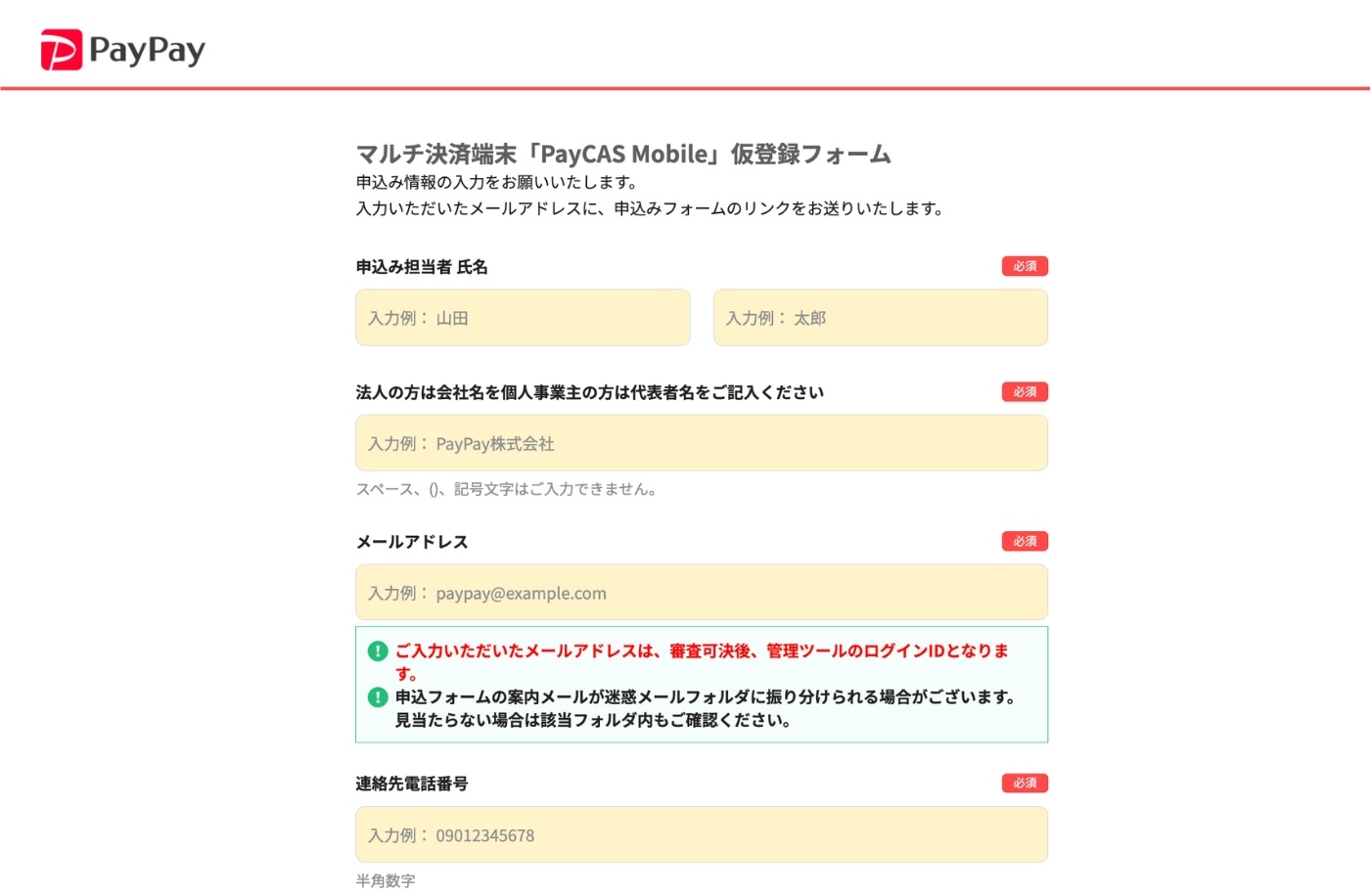Click the phone number field showing 09012345678
The height and width of the screenshot is (896, 1371).
tap(702, 834)
